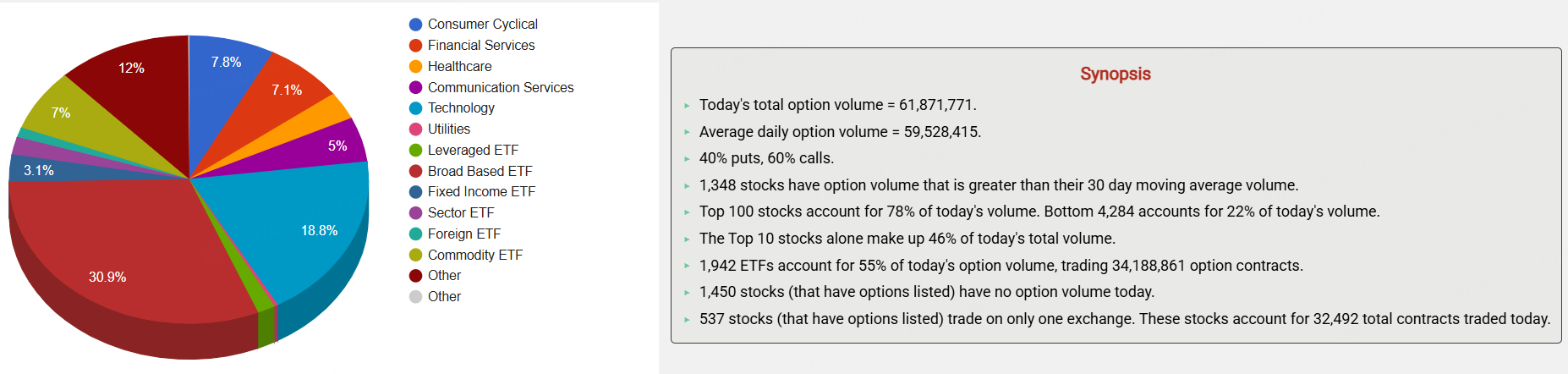
Task: Click the Synopsis heading
Action: pyautogui.click(x=1115, y=74)
